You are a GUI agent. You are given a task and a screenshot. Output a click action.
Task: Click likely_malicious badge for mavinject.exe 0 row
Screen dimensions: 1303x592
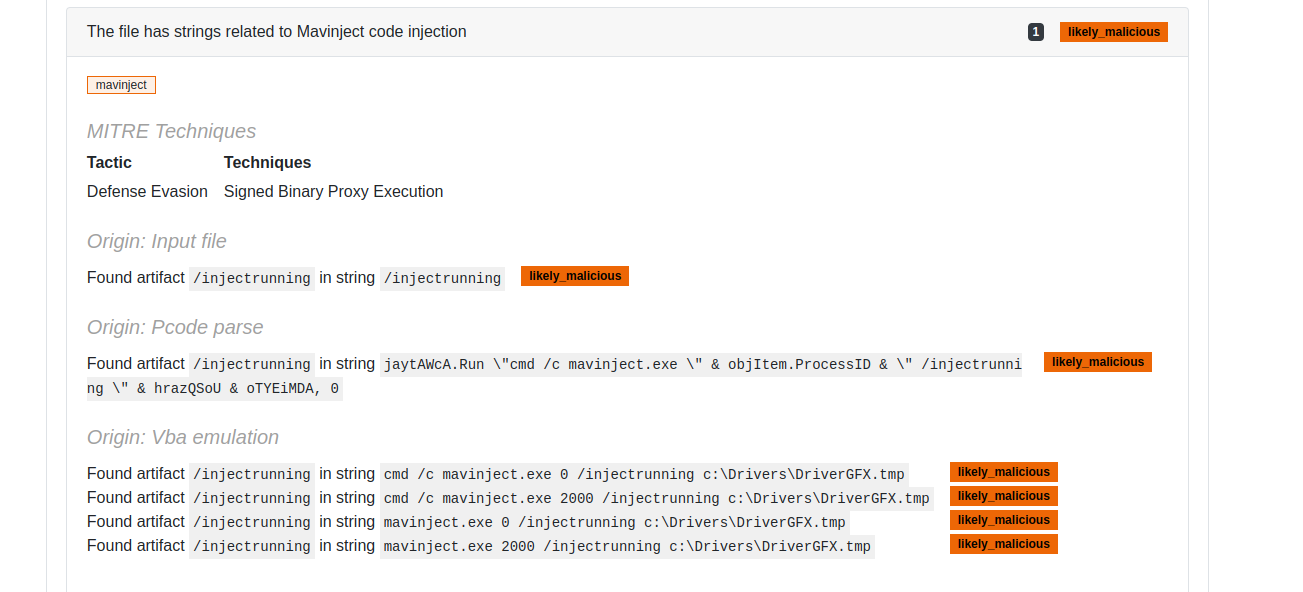click(x=1004, y=520)
